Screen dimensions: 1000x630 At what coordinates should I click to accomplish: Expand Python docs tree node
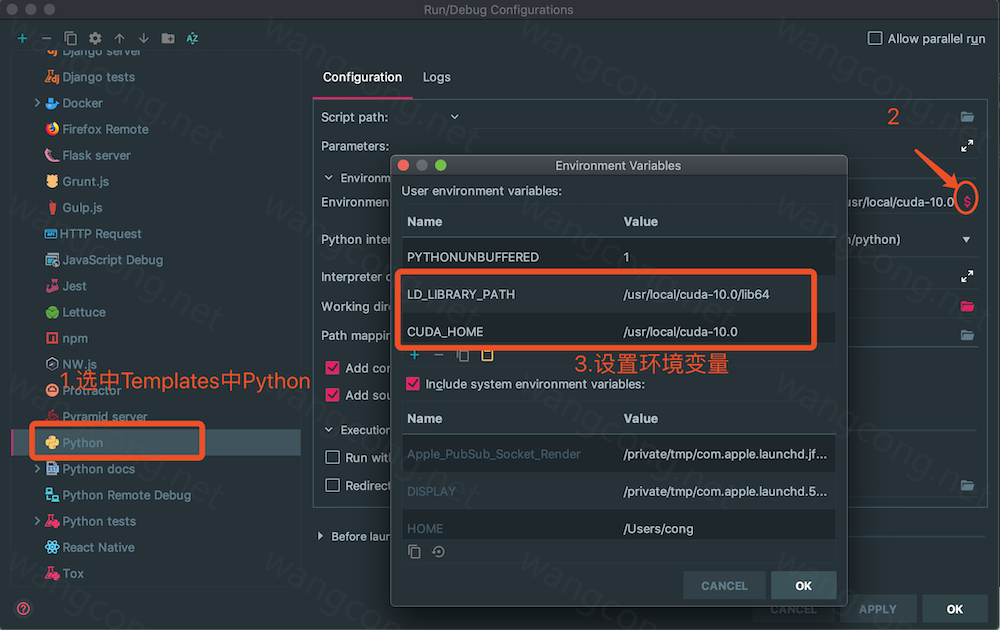tap(37, 469)
